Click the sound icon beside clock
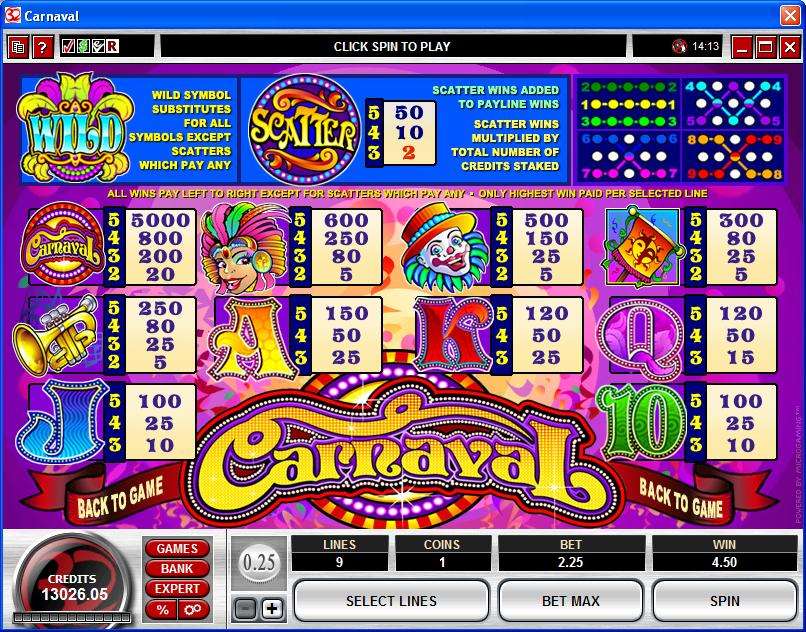 click(680, 46)
